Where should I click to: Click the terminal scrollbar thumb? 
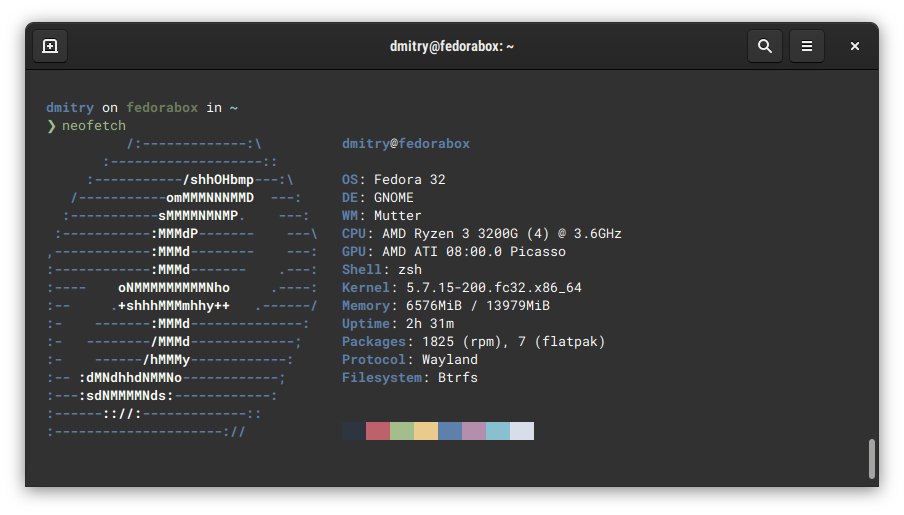coord(872,459)
